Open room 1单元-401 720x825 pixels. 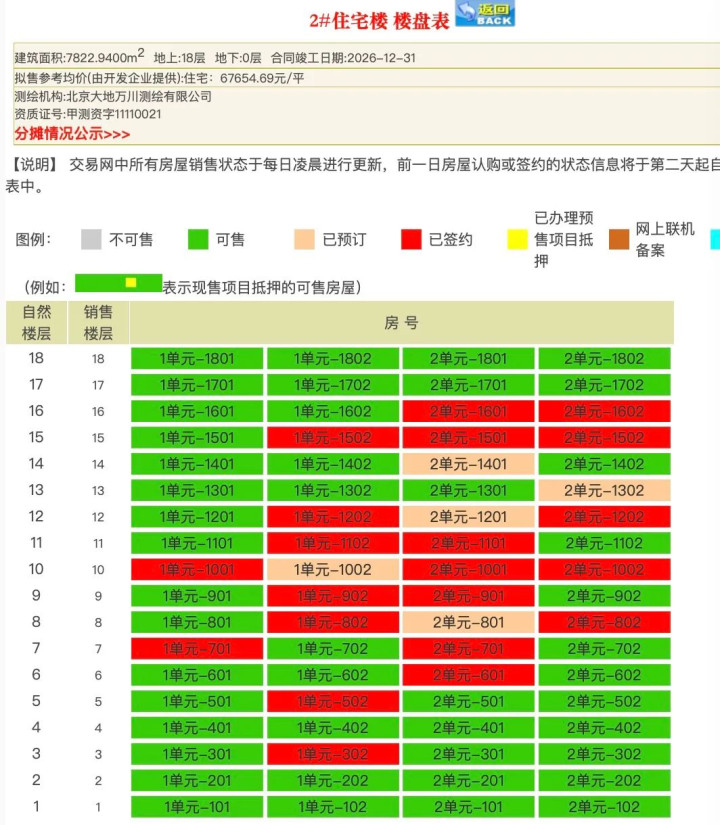[x=197, y=728]
